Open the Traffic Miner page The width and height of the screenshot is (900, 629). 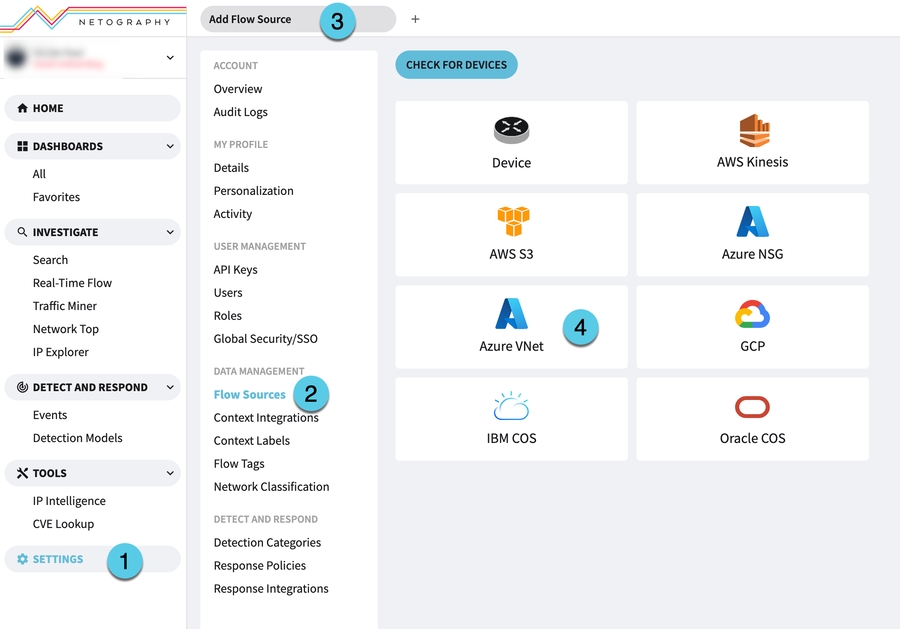click(65, 306)
